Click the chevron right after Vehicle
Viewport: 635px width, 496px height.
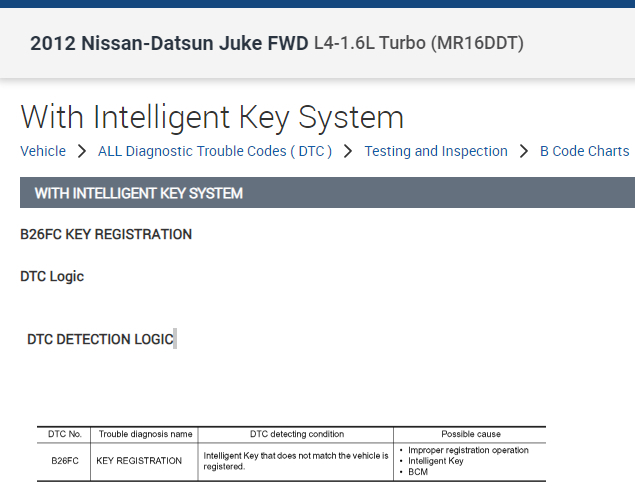82,151
